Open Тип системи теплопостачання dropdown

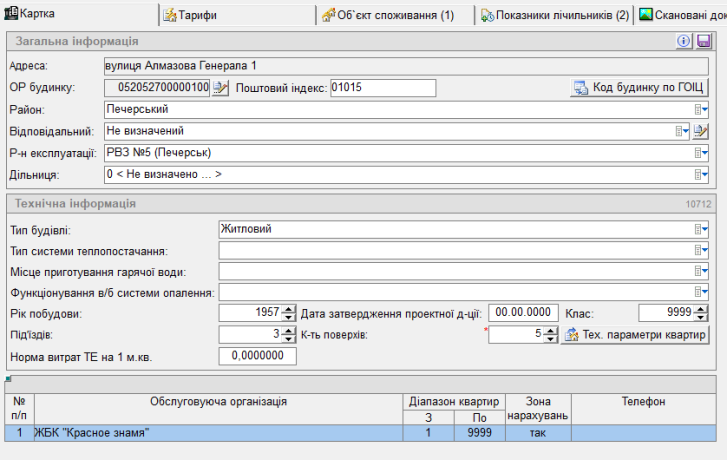coord(702,250)
